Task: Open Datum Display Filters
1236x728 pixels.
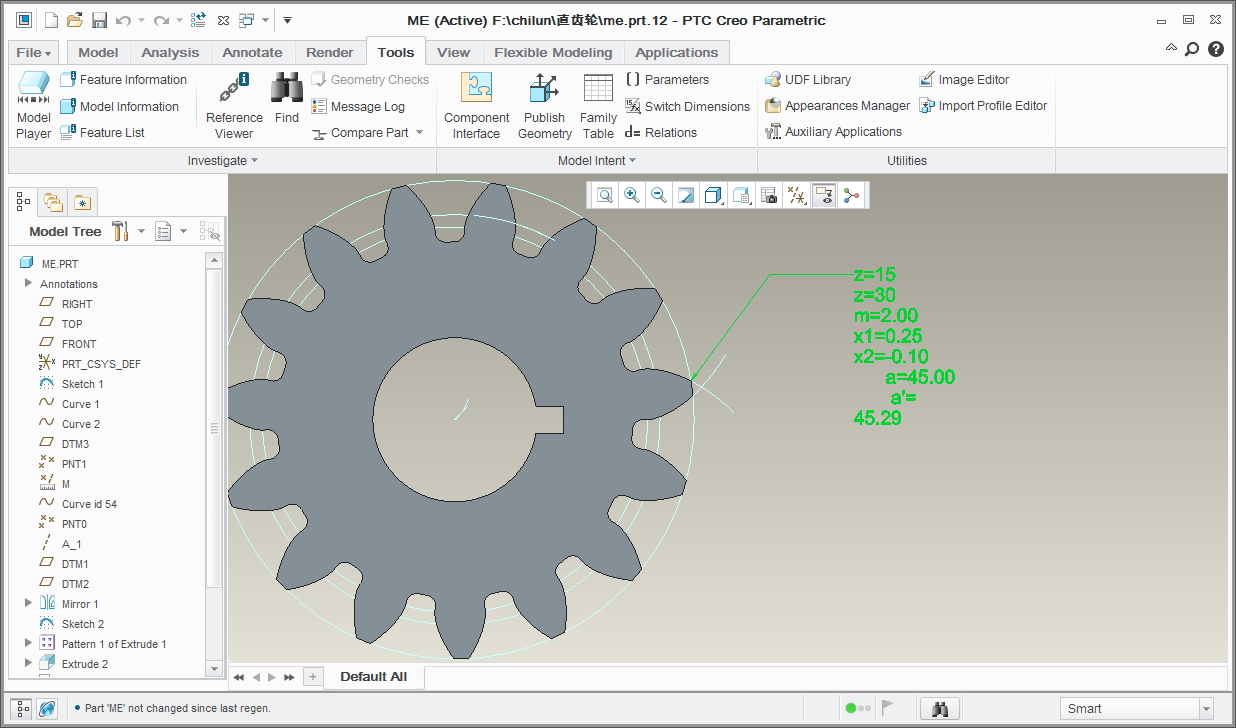Action: [x=796, y=195]
